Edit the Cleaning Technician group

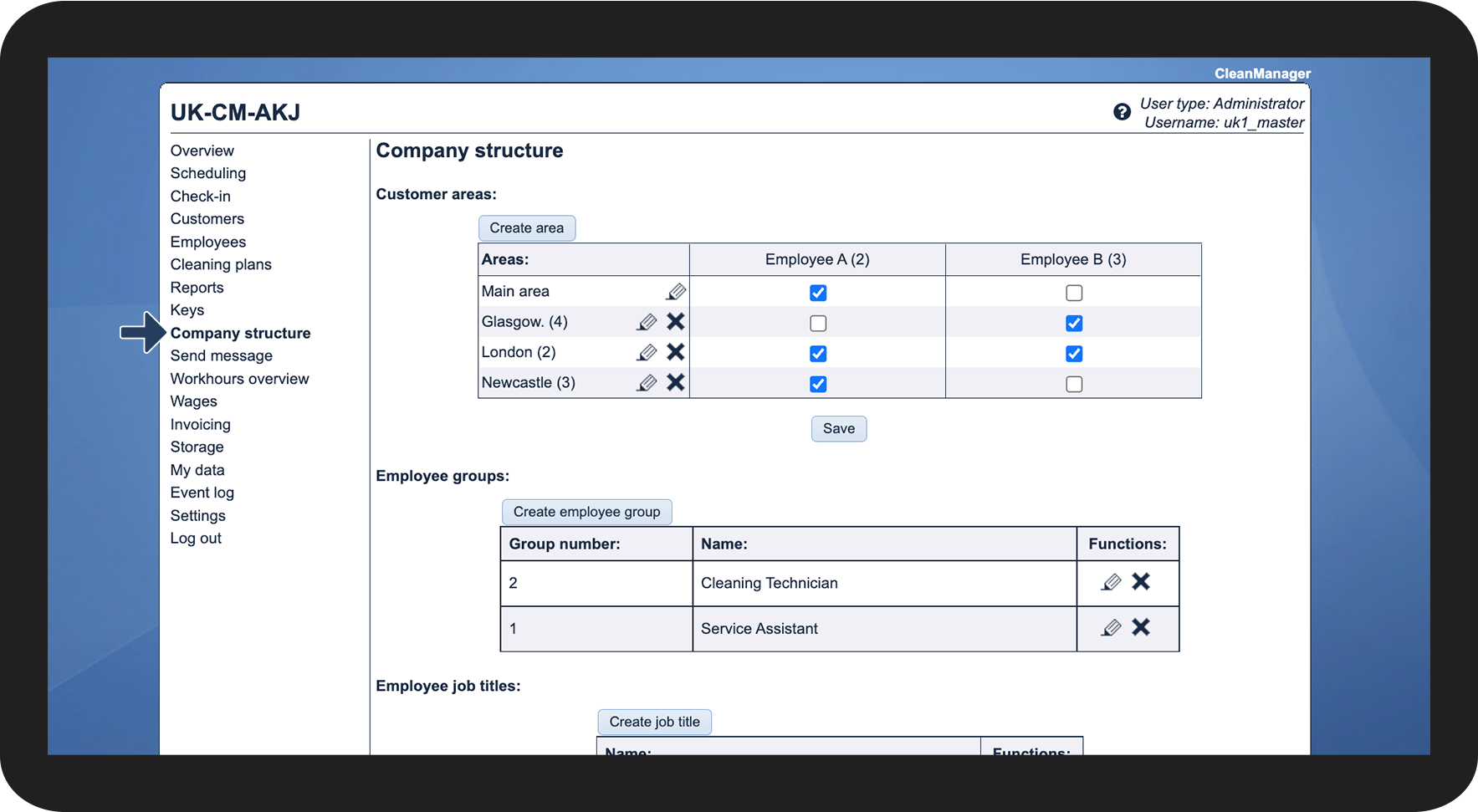[x=1111, y=582]
